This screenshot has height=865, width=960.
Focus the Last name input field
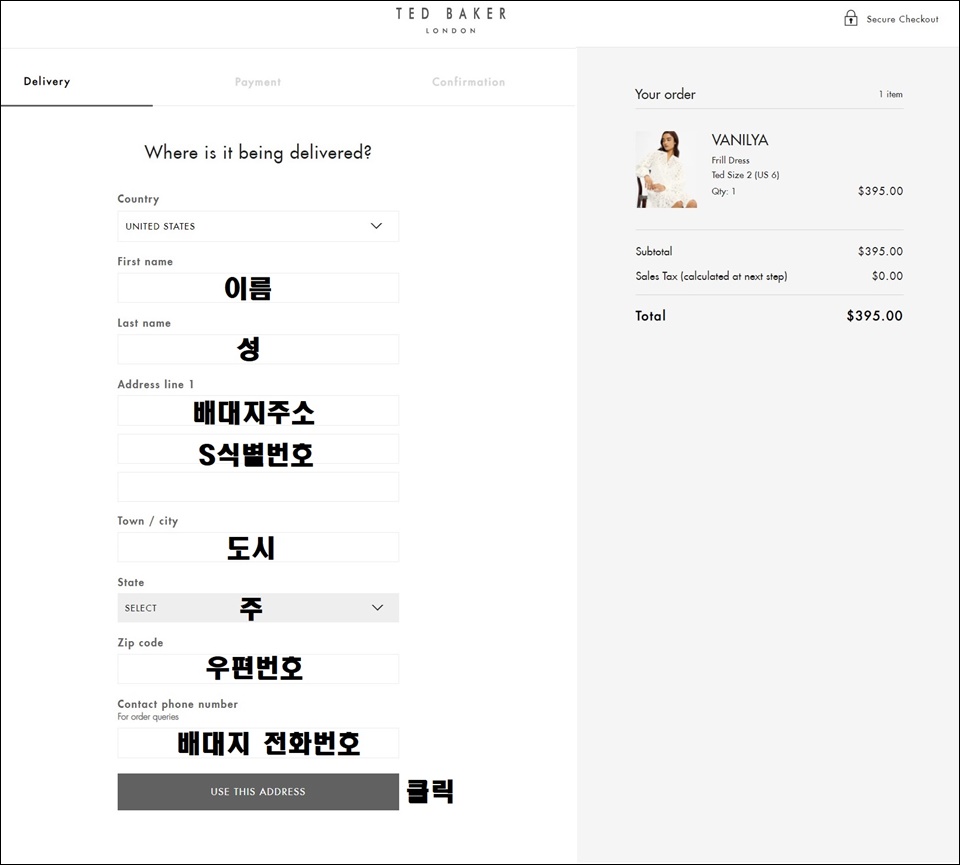[258, 349]
